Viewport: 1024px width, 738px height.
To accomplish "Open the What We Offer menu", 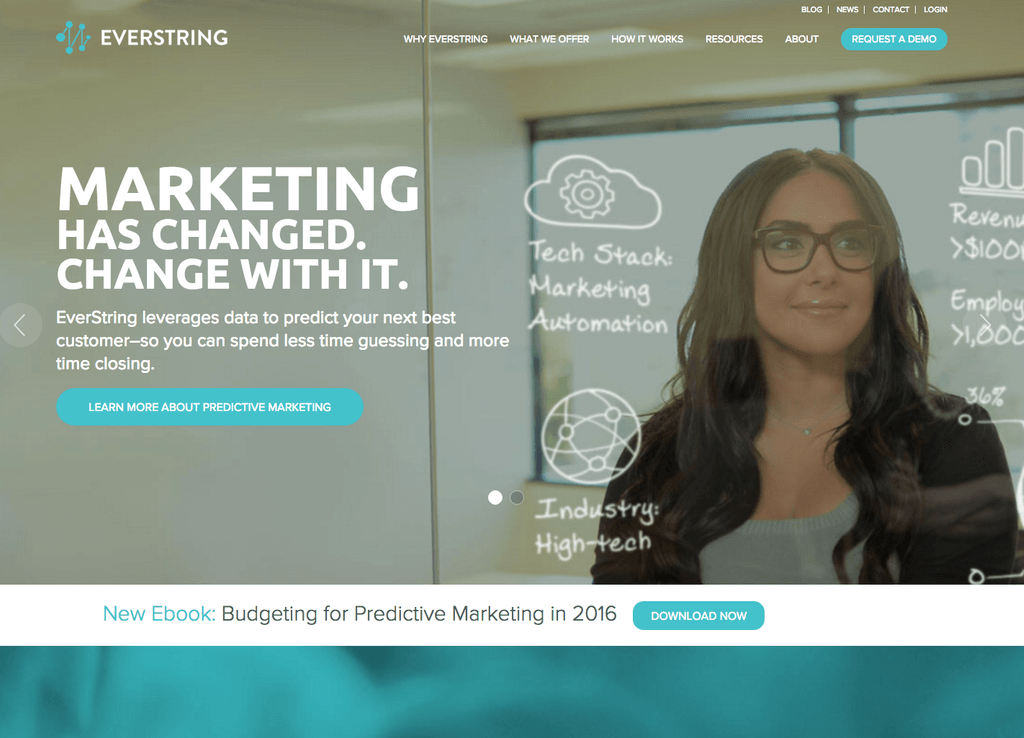I will click(549, 39).
